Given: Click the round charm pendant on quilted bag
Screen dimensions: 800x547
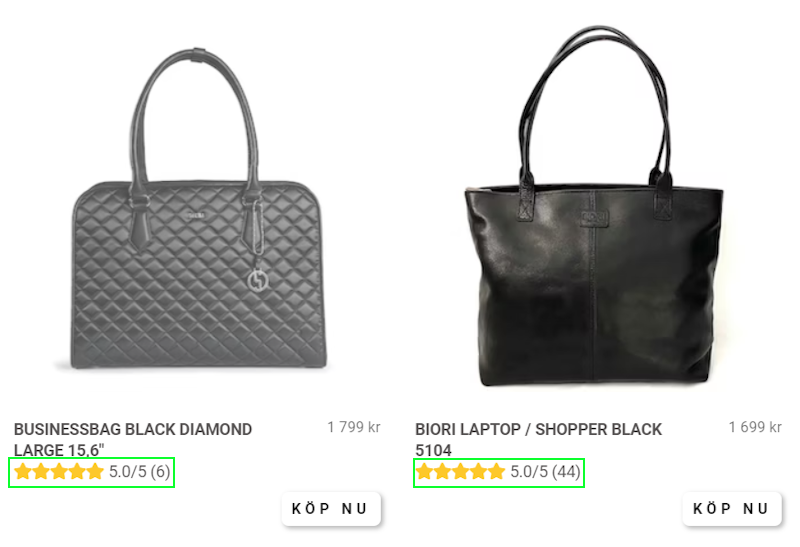Looking at the screenshot, I should pos(258,281).
